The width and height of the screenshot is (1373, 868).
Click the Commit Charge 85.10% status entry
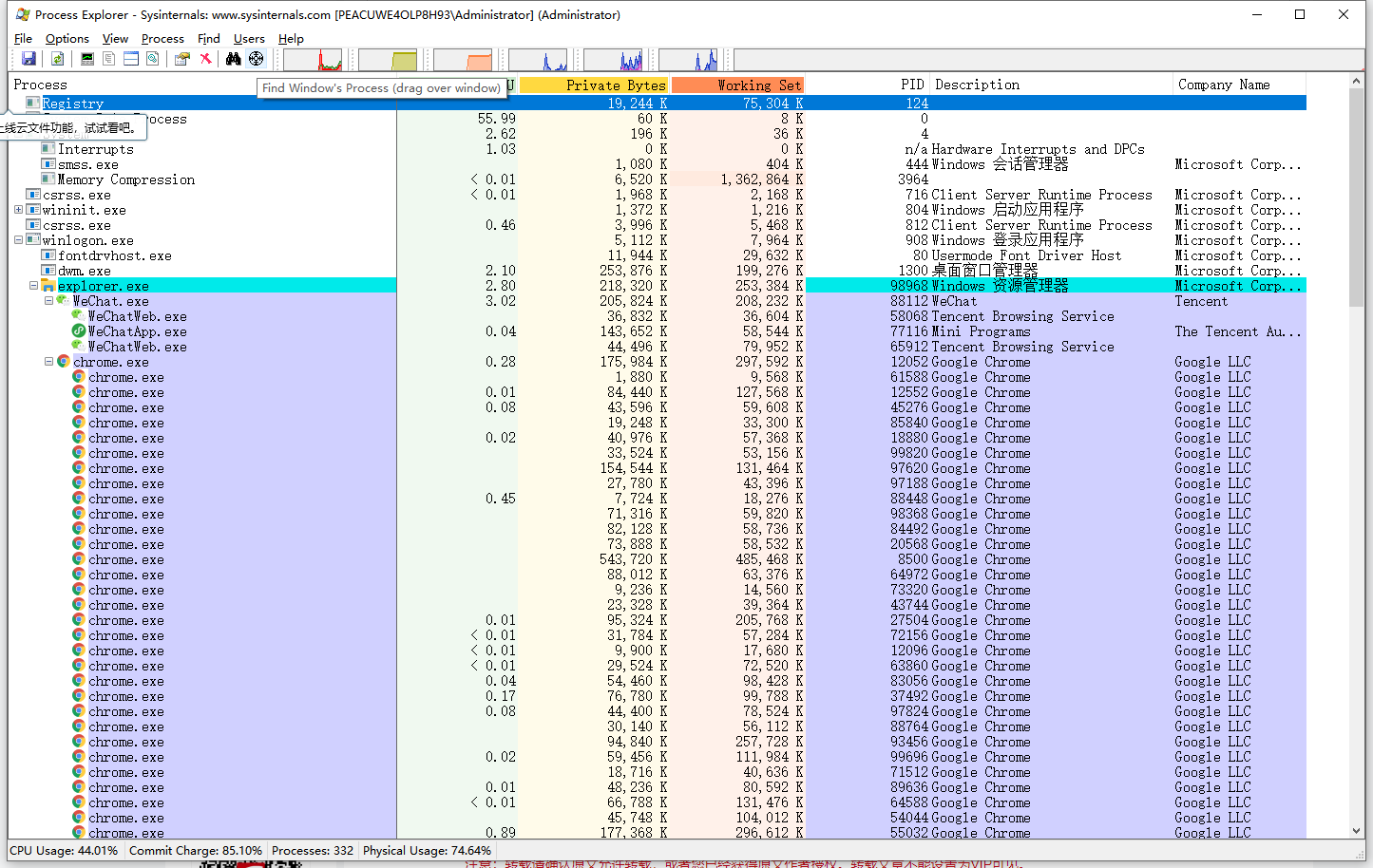pos(195,851)
